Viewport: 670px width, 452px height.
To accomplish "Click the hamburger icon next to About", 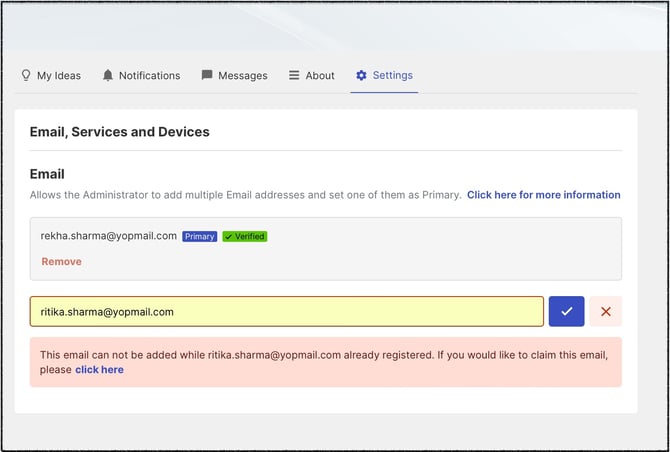I will [x=294, y=75].
